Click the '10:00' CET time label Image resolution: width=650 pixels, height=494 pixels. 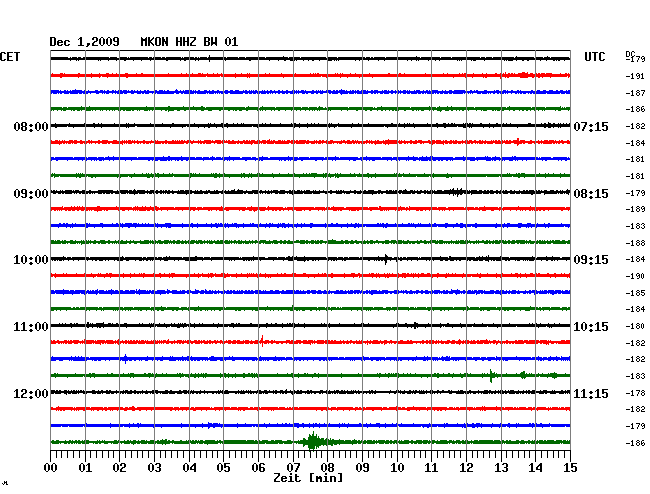tap(31, 260)
